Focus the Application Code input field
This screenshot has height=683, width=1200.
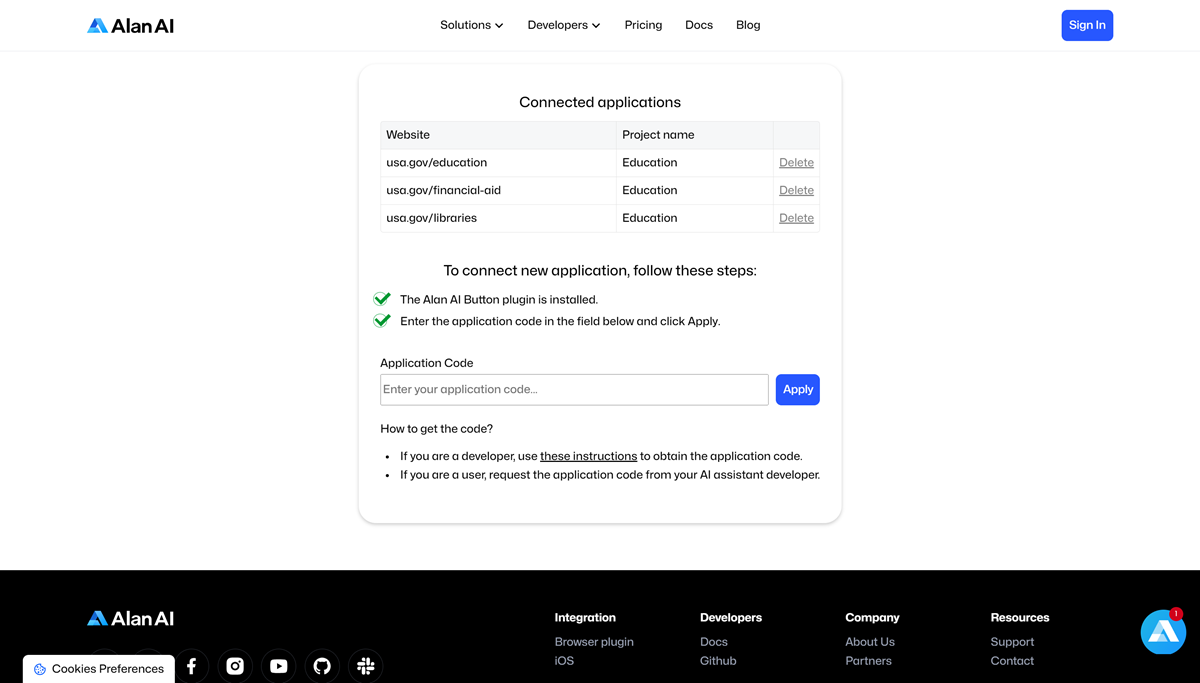tap(574, 389)
